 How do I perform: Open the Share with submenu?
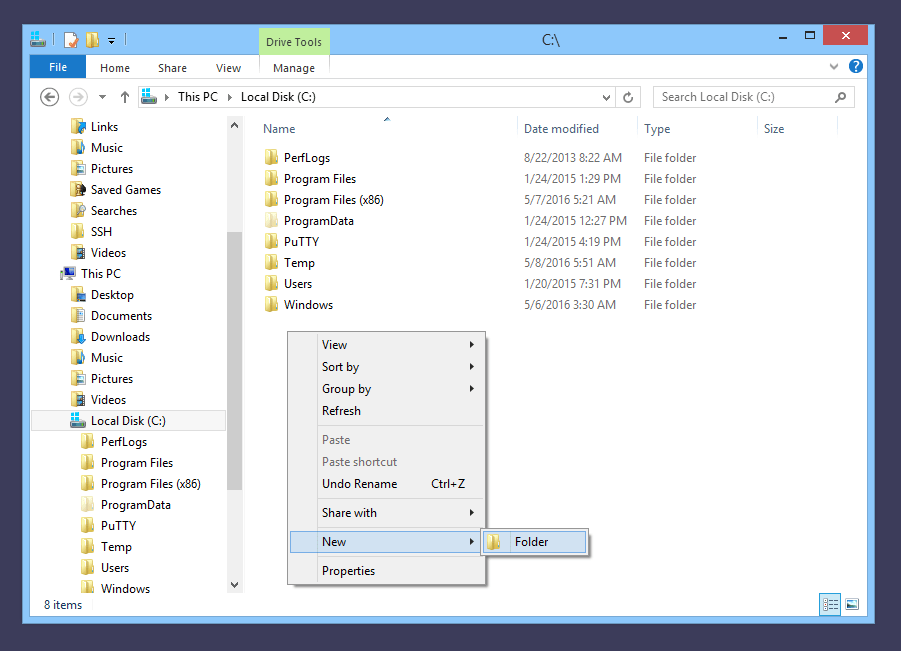click(387, 513)
